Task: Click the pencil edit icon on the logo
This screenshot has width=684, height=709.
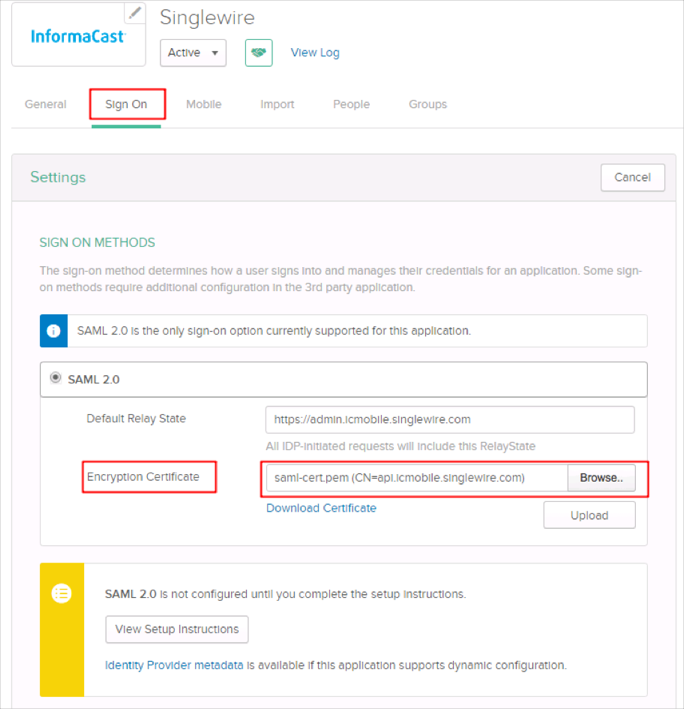Action: pos(135,13)
